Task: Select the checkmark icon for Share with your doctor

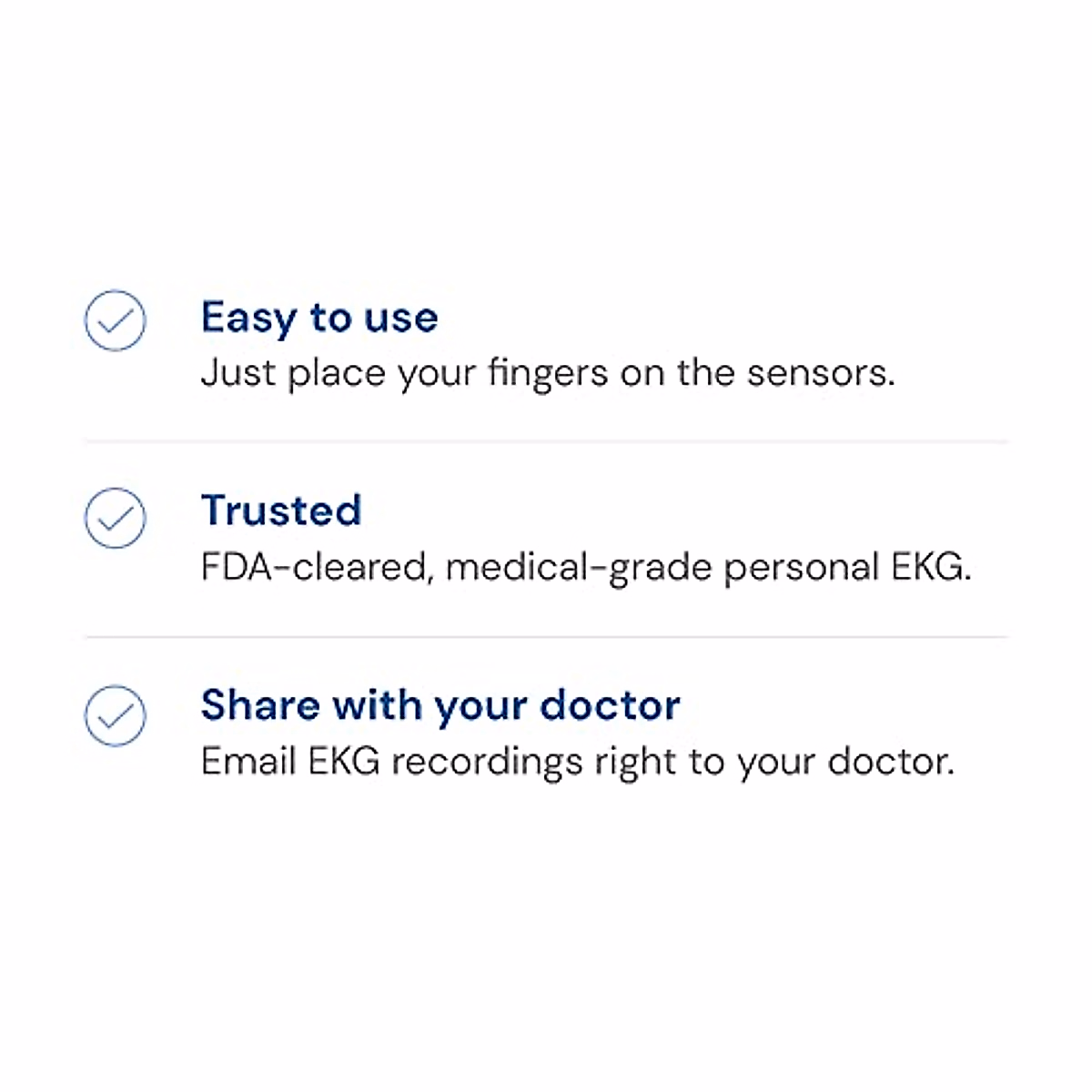Action: 115,715
